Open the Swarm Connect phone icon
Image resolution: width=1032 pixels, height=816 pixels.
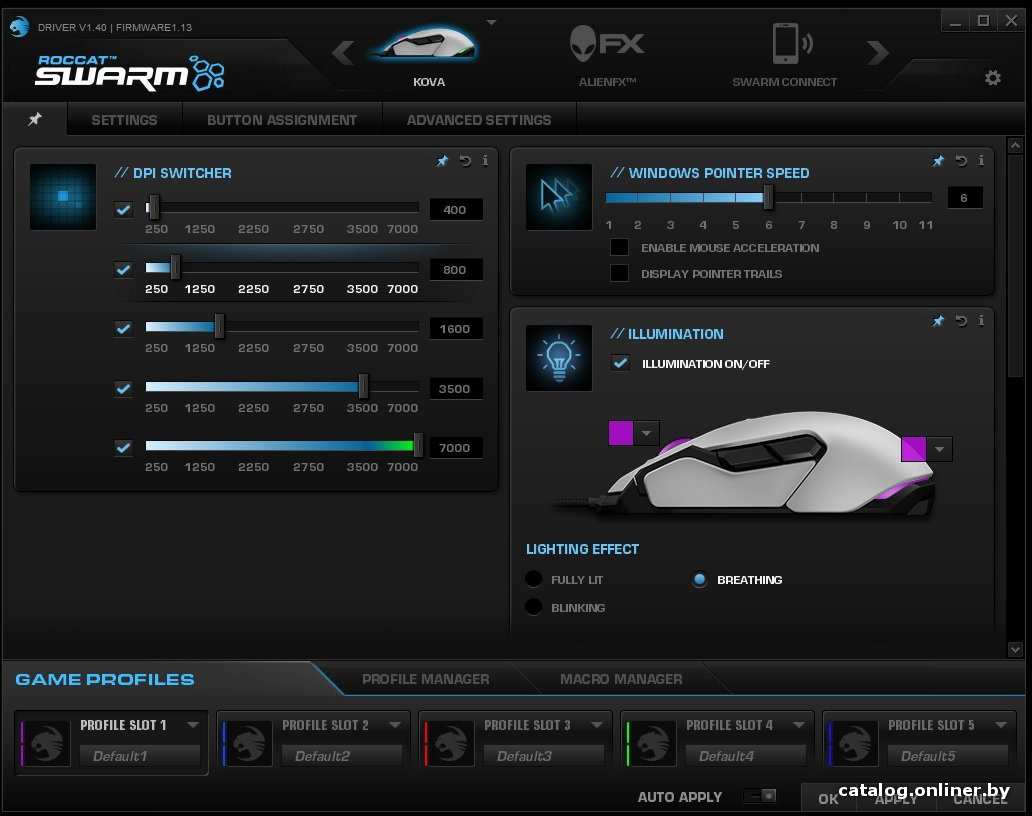click(792, 43)
